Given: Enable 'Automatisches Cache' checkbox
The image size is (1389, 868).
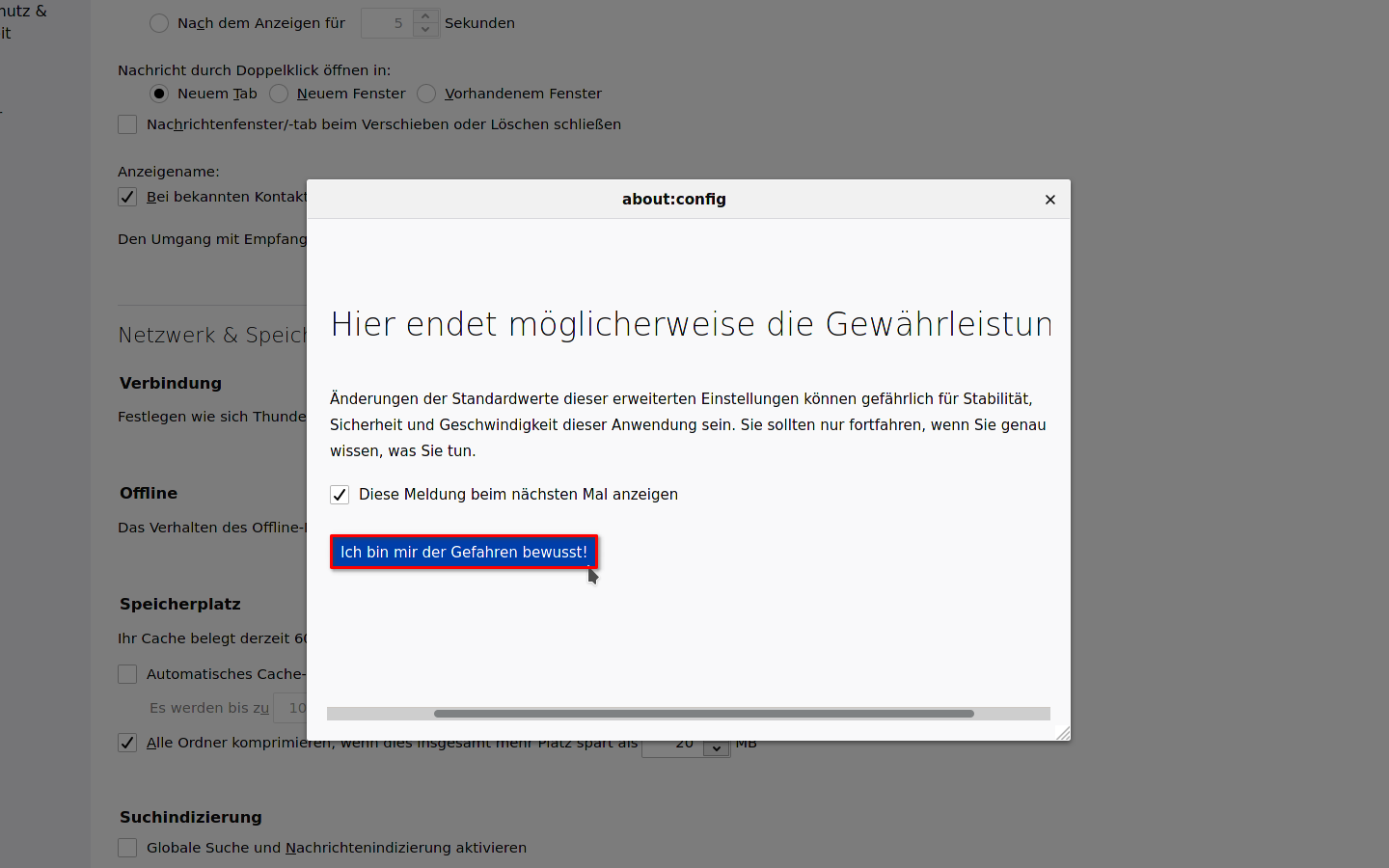Looking at the screenshot, I should tap(127, 674).
